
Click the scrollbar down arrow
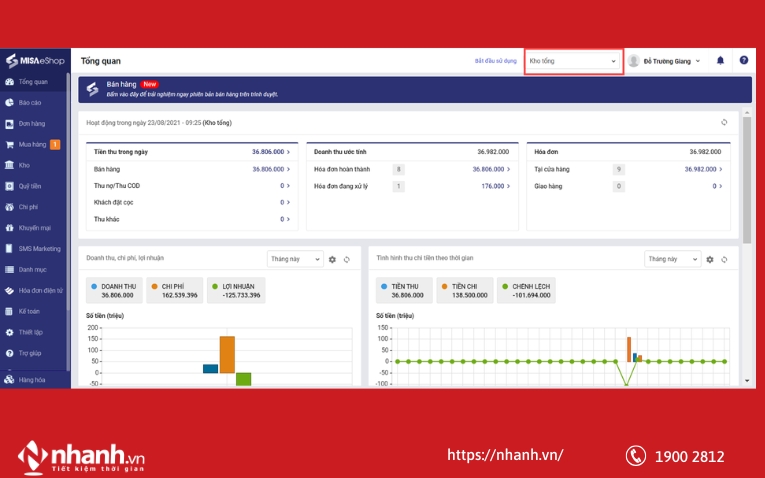(747, 380)
